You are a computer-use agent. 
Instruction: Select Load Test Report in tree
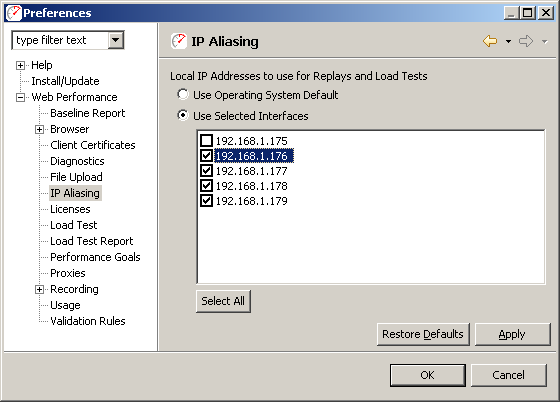(x=92, y=241)
